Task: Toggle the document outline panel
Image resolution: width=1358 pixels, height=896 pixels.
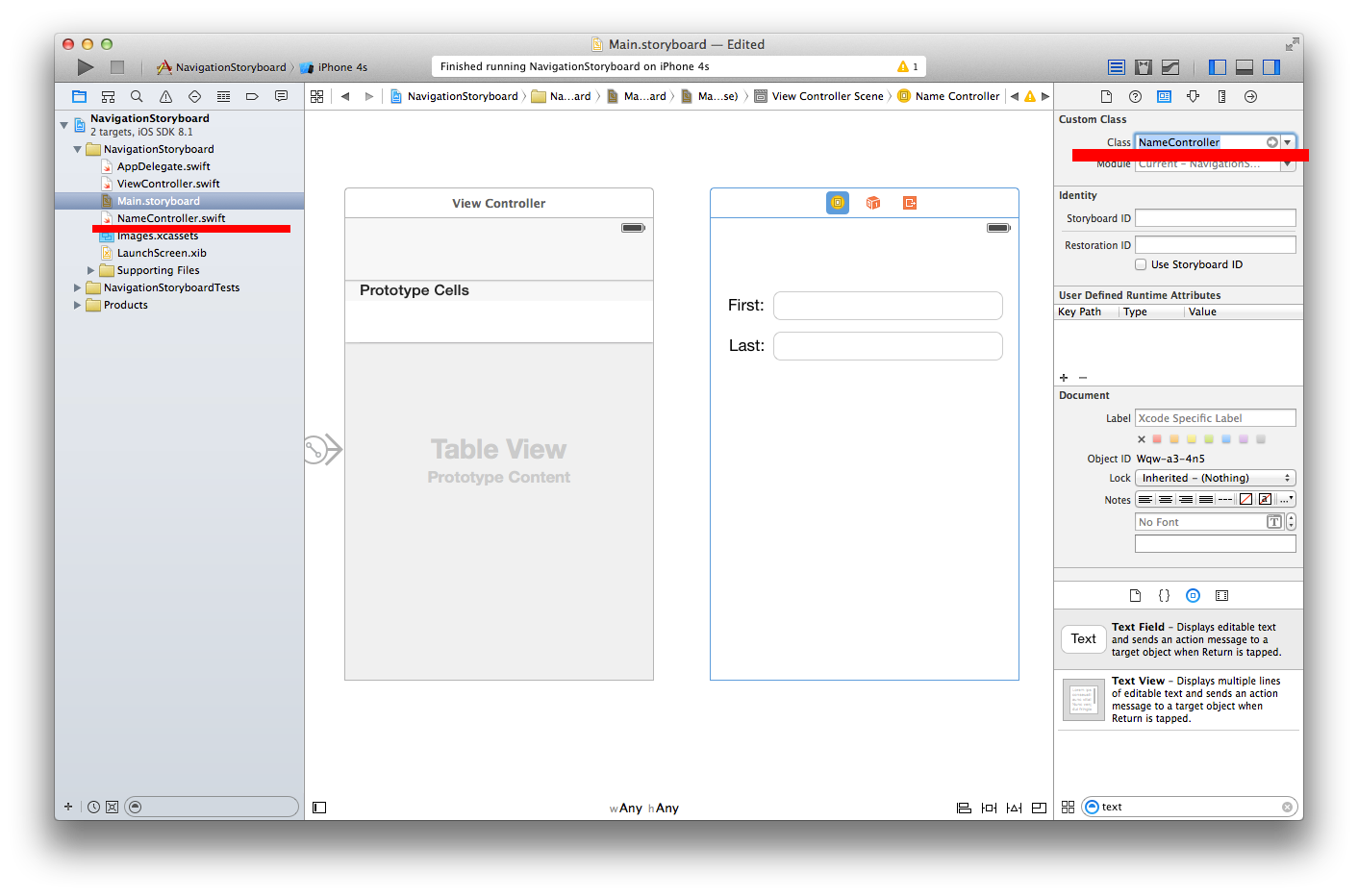Action: (319, 808)
